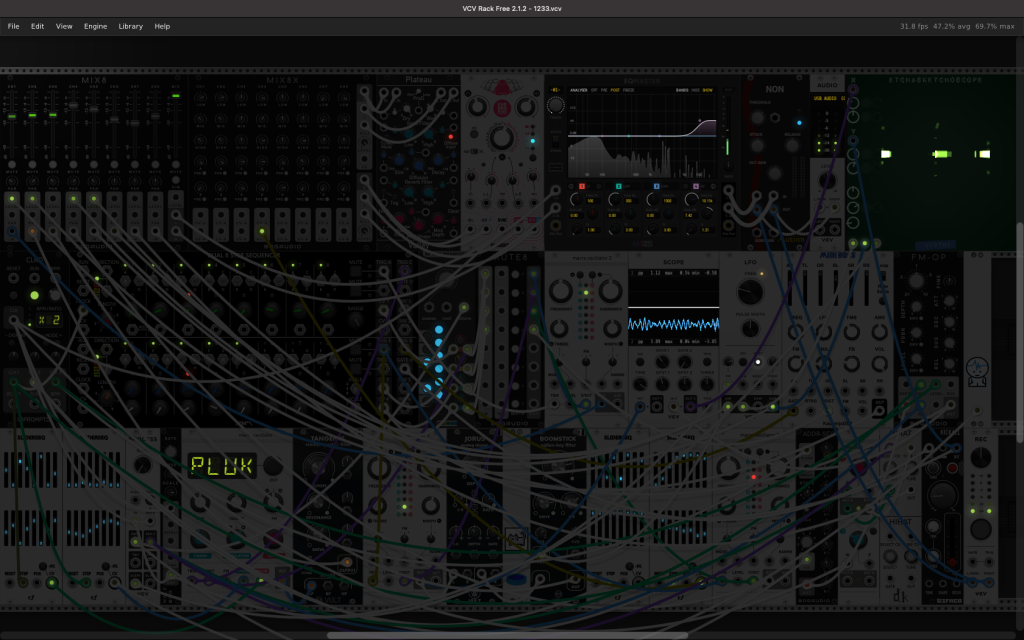Screen dimensions: 1024x640
Task: Click the large cutoff knob on TANGENT filter
Action: 319,468
